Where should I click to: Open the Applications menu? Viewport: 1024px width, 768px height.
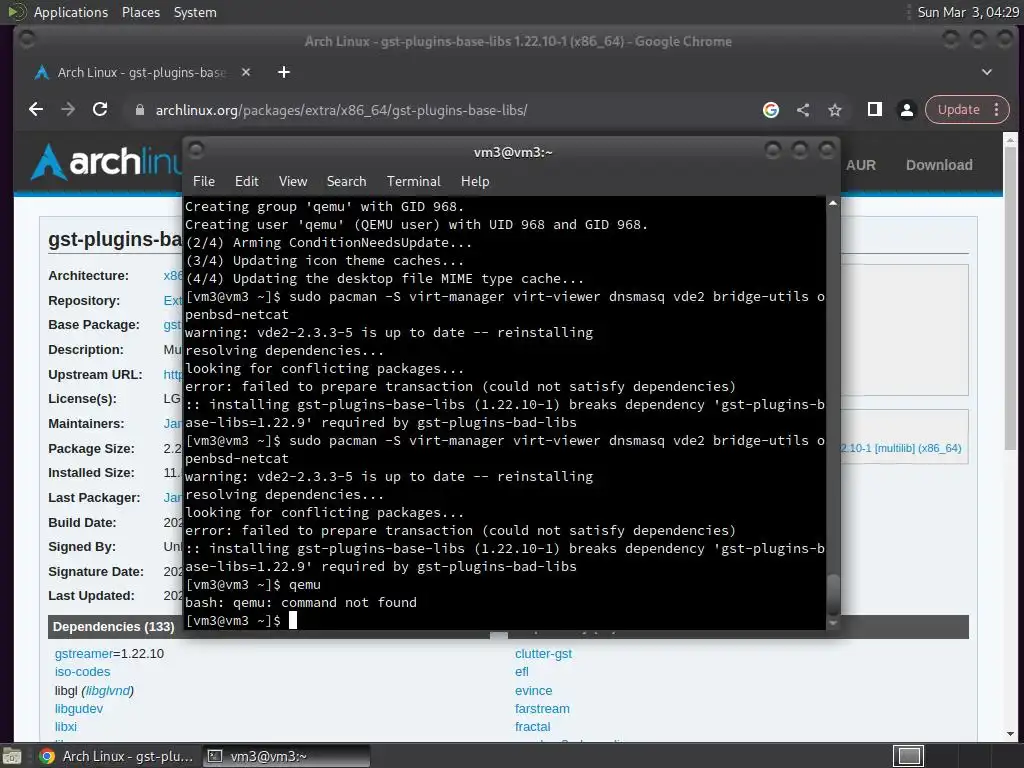pos(71,12)
